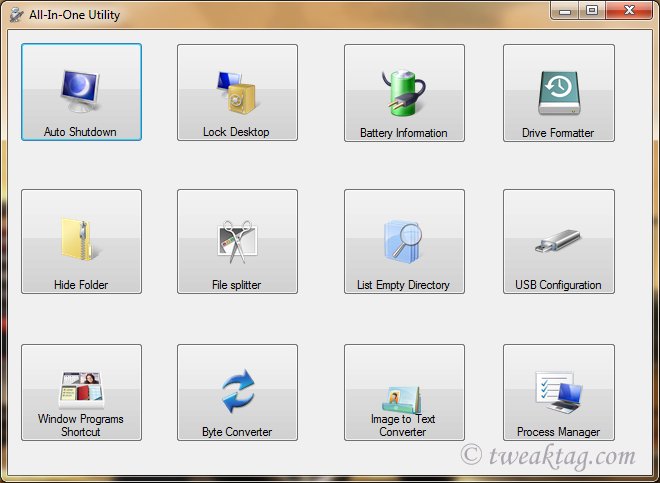This screenshot has width=660, height=483.
Task: Launch File splitter scissors tool
Action: click(x=237, y=241)
